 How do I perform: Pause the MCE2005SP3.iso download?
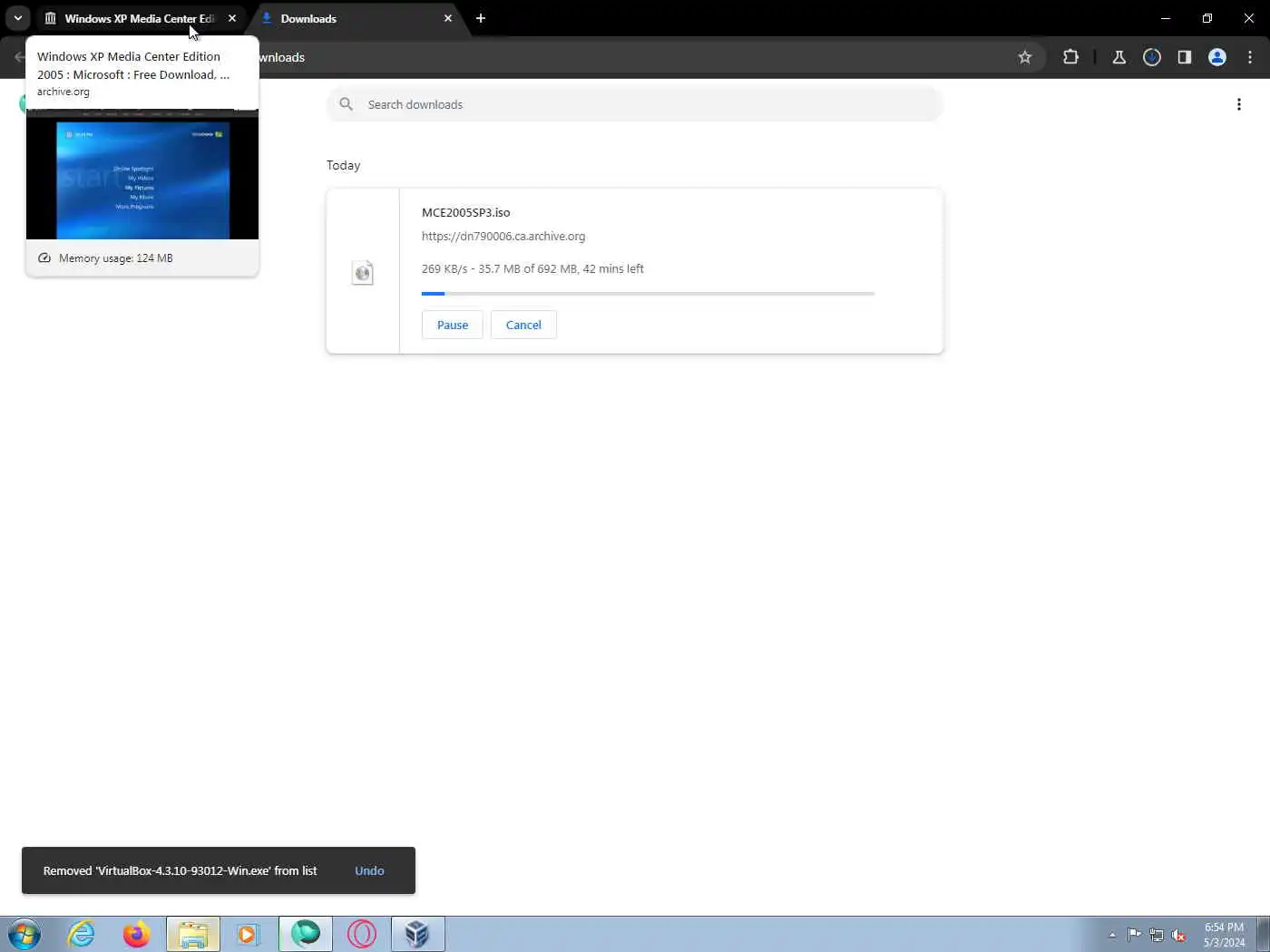[453, 325]
